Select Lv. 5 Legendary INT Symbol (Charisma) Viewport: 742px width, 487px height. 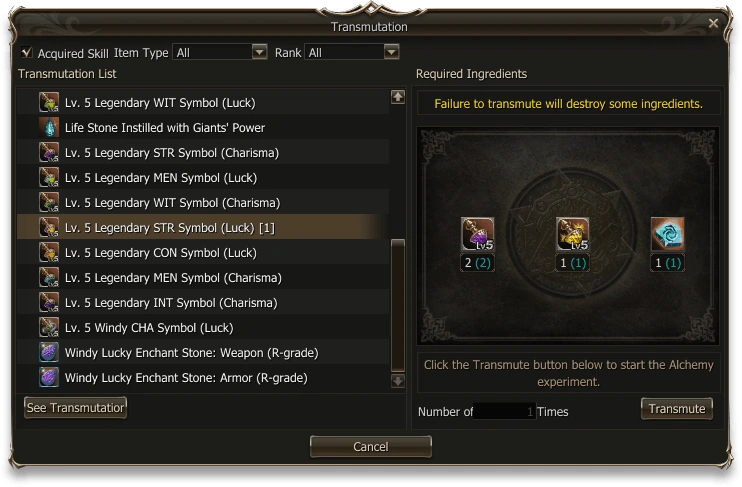coord(173,303)
